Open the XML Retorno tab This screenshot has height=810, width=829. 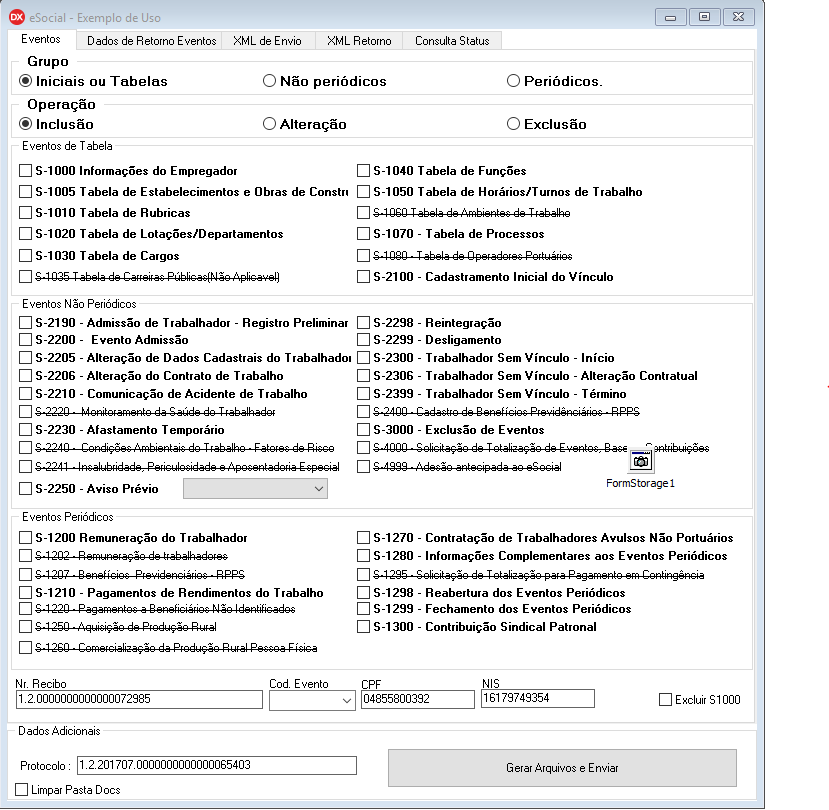point(359,41)
